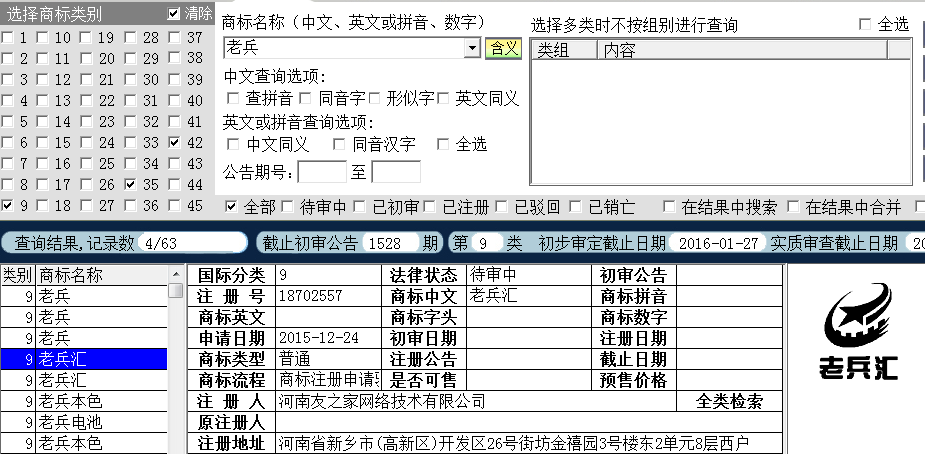
Task: Check the 已销亡 status filter
Action: (x=575, y=206)
